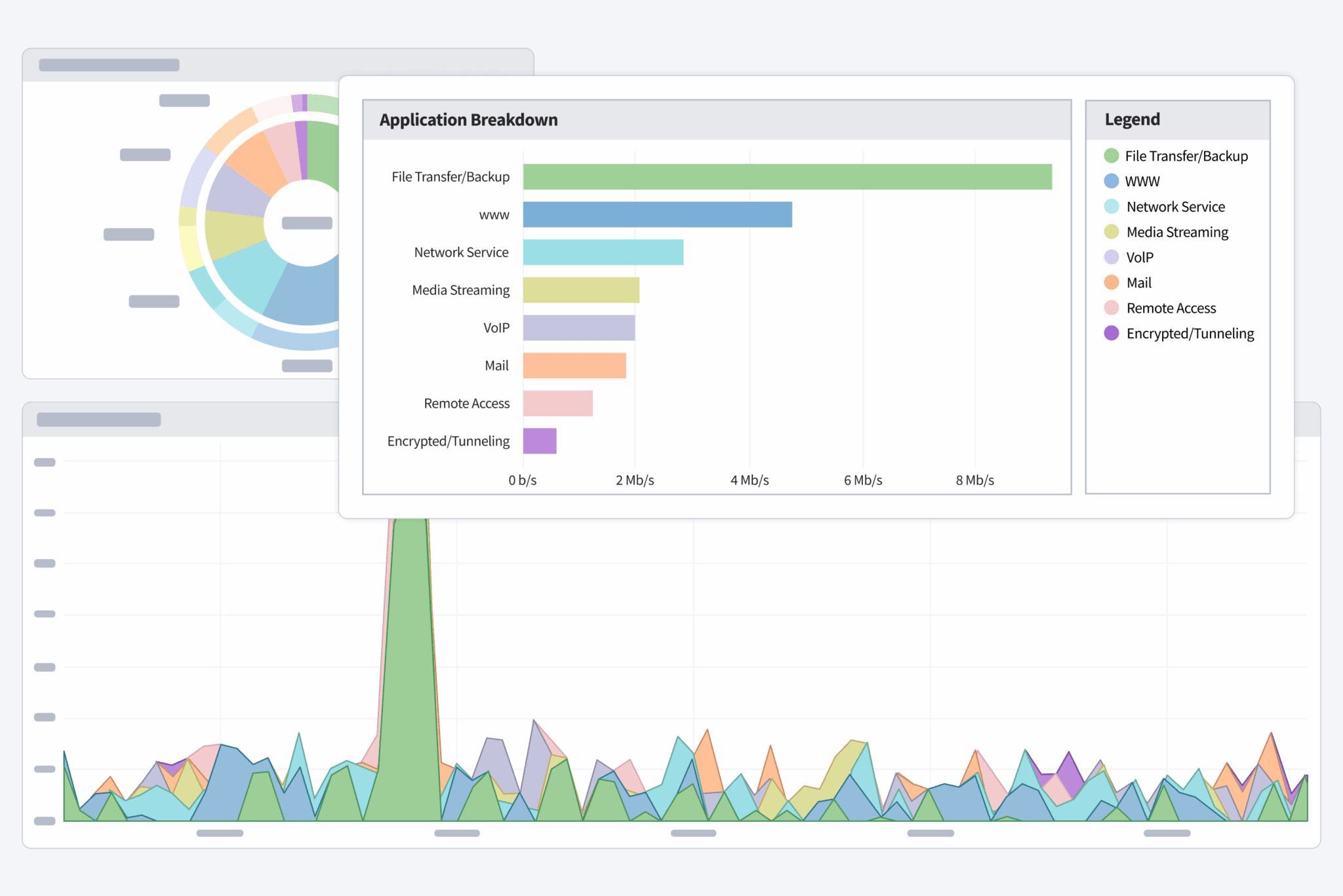1343x896 pixels.
Task: Select the Remote Access legend dot
Action: click(x=1111, y=308)
